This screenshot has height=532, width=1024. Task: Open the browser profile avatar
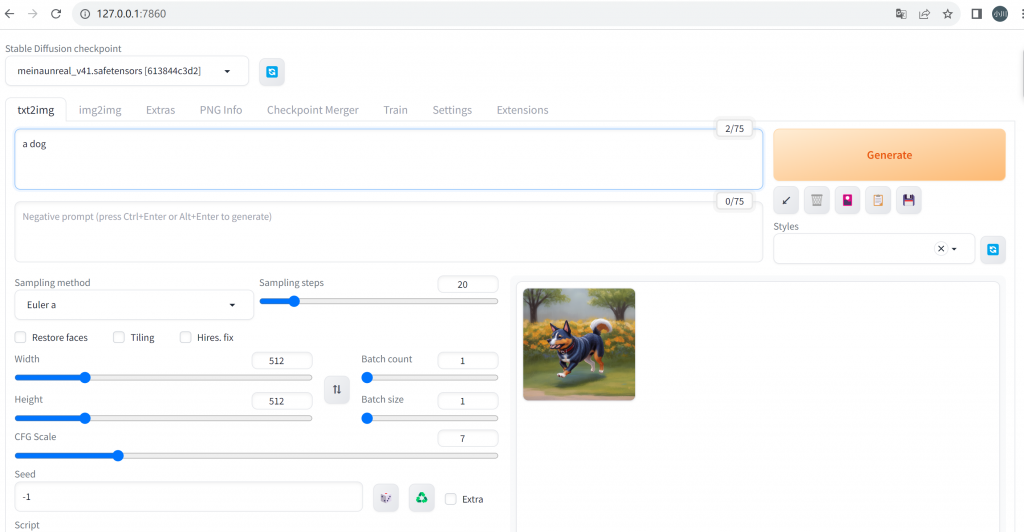point(1000,14)
